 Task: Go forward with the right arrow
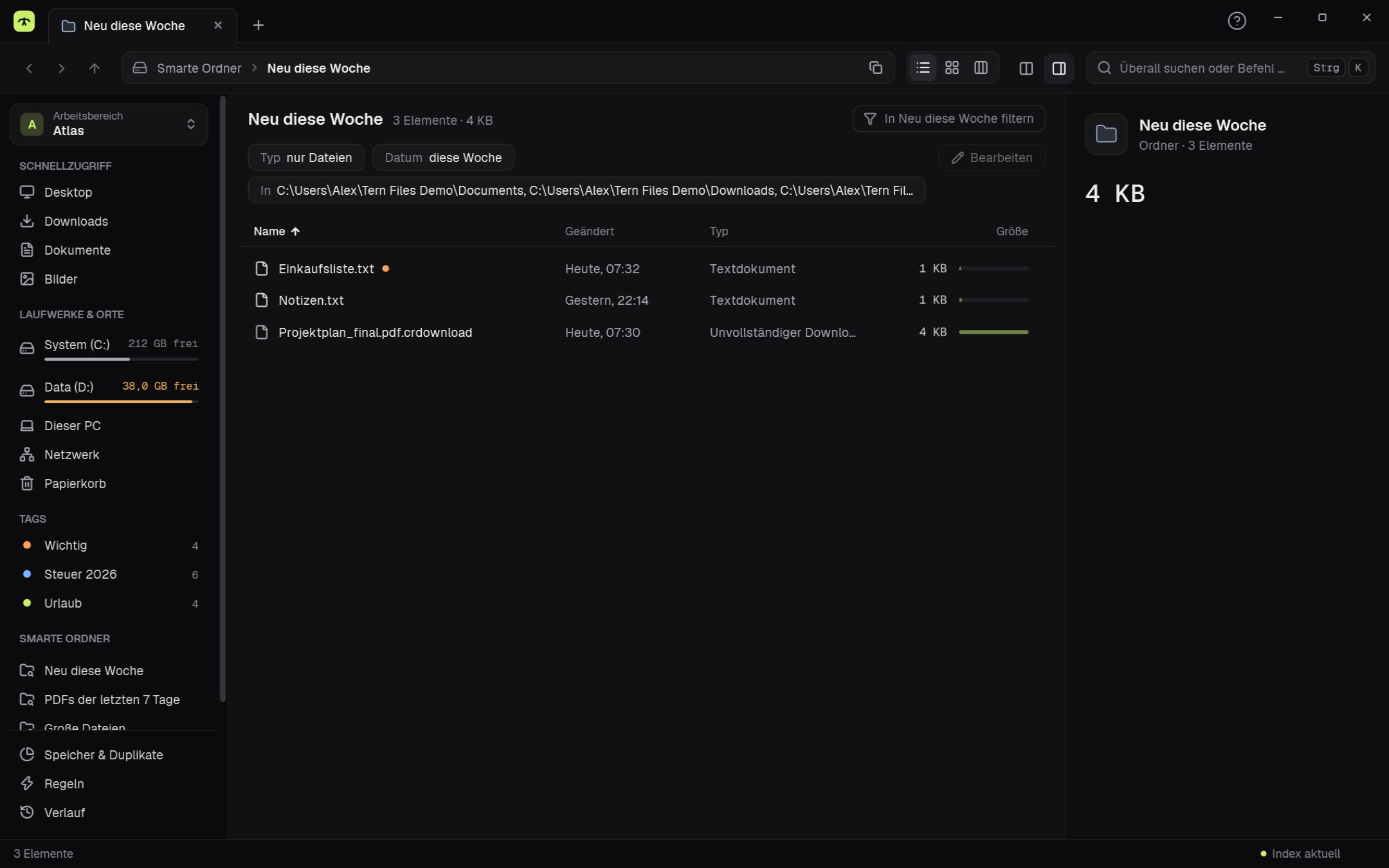61,68
